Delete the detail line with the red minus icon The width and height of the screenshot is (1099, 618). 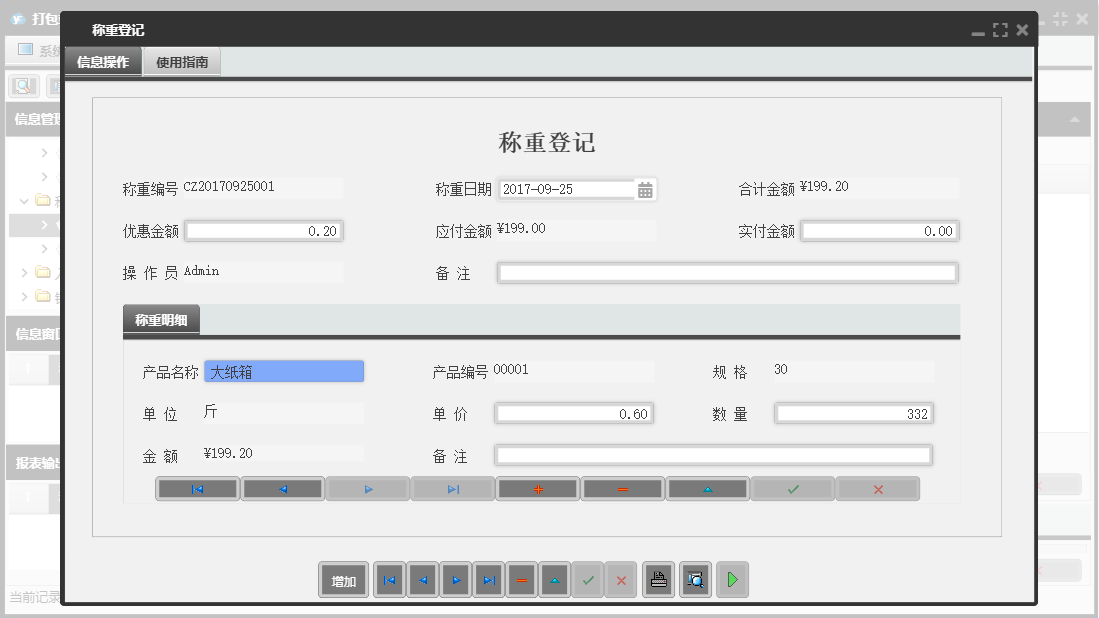coord(622,488)
